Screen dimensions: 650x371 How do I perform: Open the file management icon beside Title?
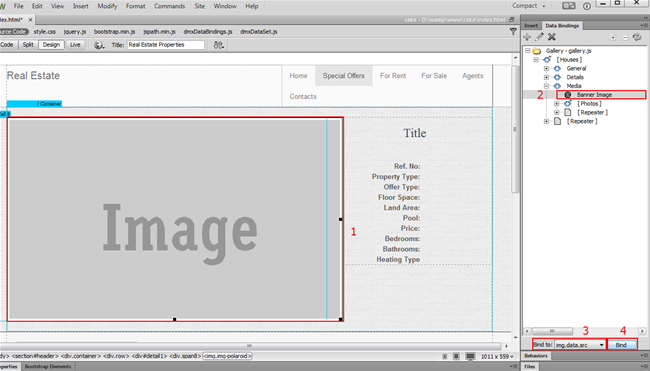point(218,45)
